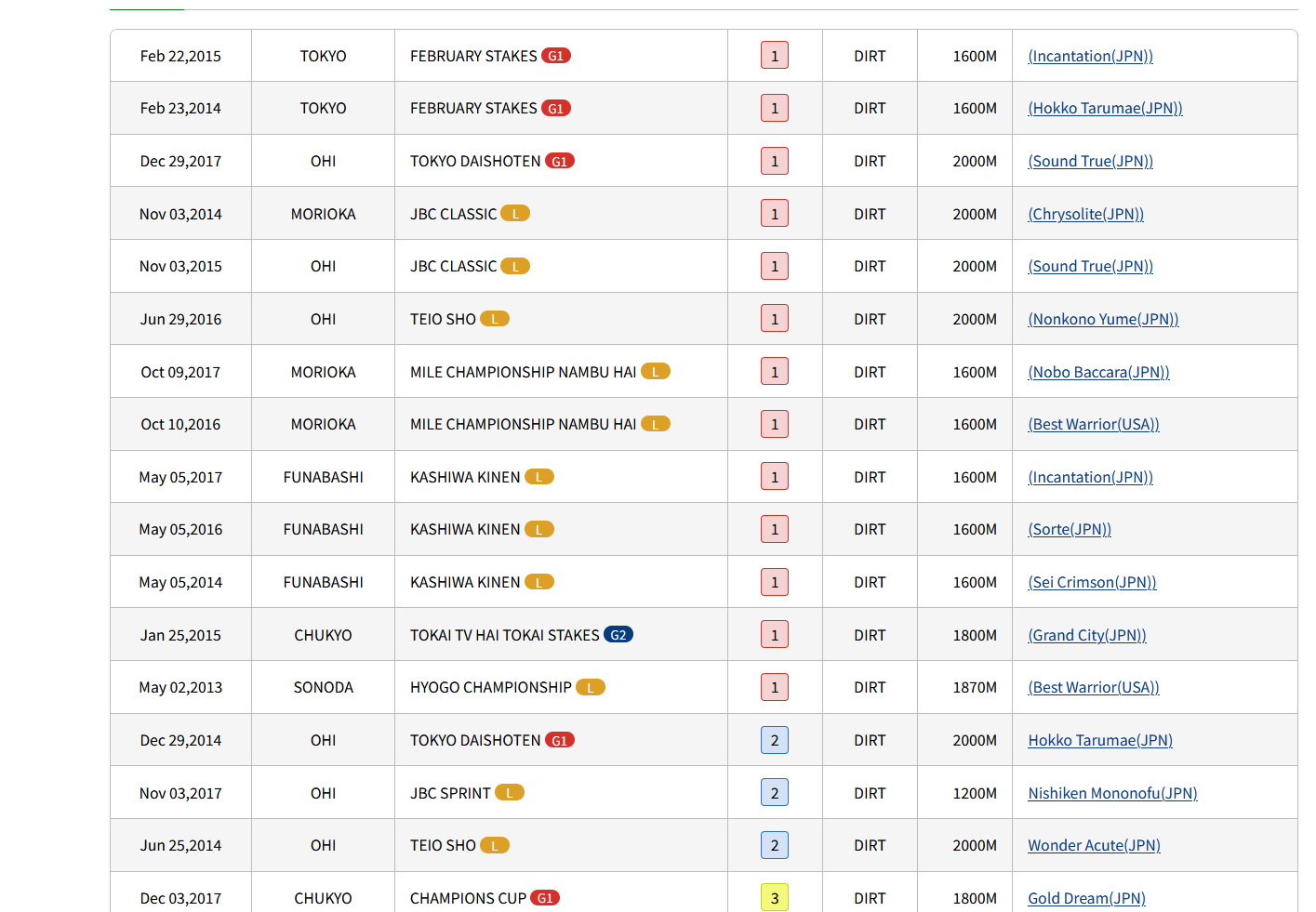1316x912 pixels.
Task: Select the date Nov 03,2014
Action: coord(180,214)
